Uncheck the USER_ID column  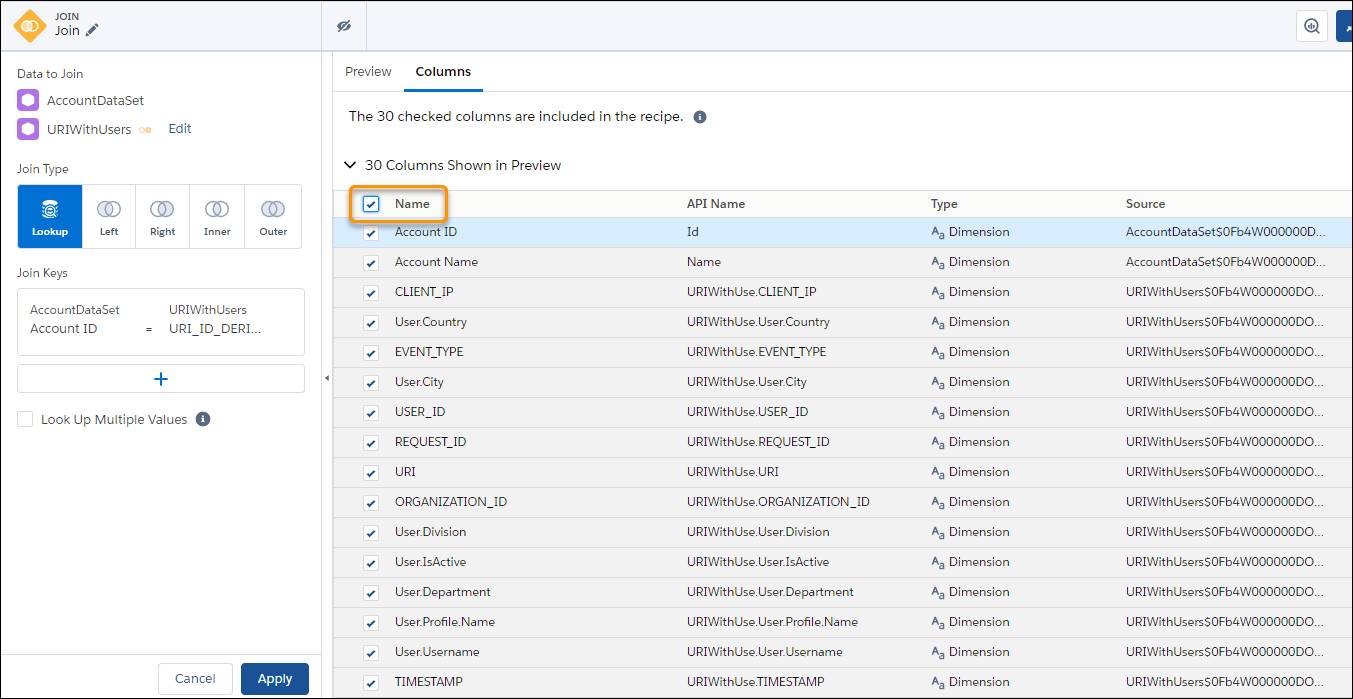(x=371, y=413)
